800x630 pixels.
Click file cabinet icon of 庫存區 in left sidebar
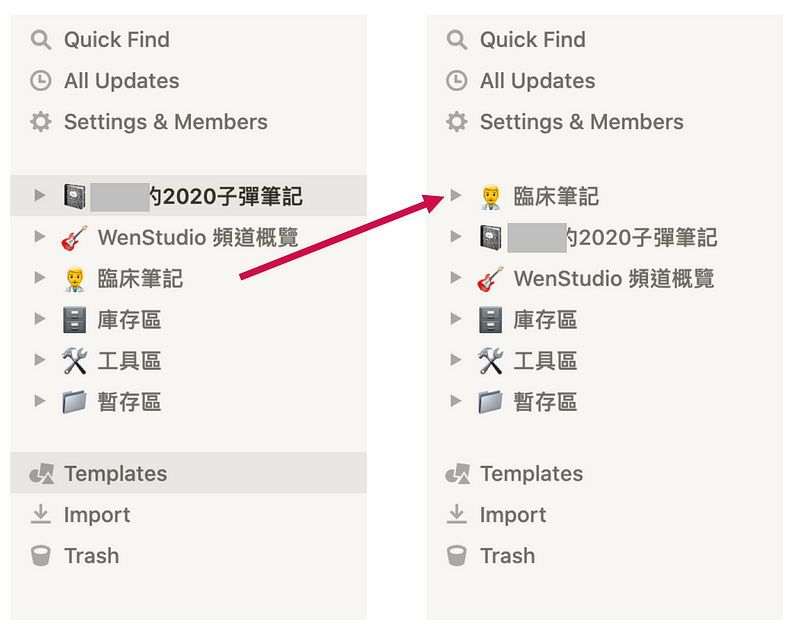74,320
